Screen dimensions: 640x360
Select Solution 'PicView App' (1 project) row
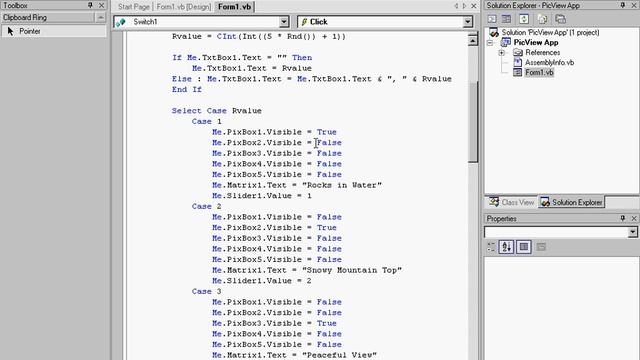[550, 32]
